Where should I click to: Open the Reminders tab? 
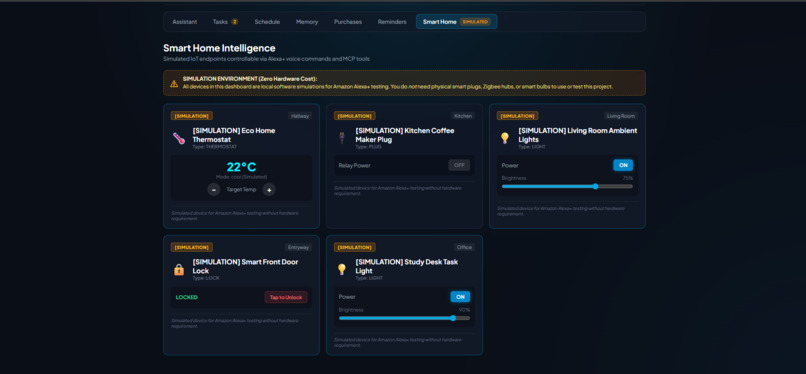392,22
